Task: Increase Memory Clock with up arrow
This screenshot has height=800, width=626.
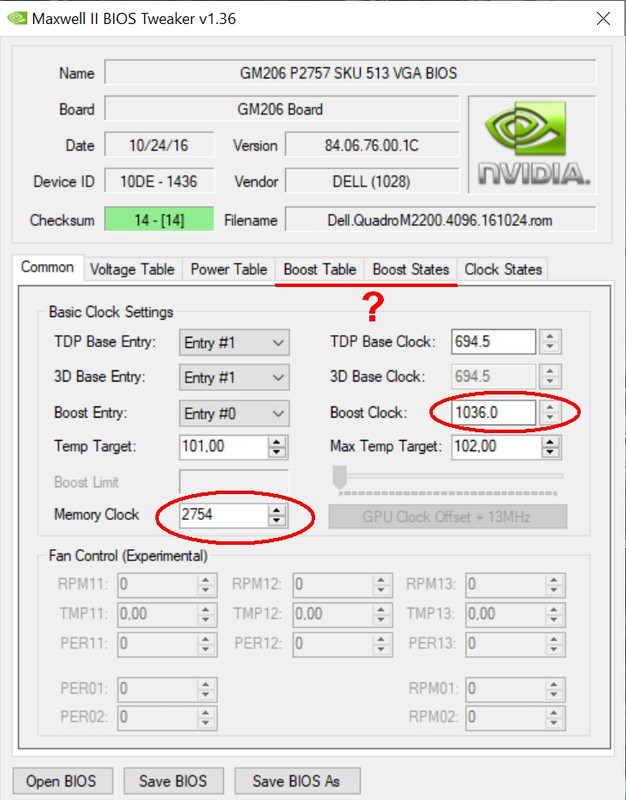Action: (277, 510)
